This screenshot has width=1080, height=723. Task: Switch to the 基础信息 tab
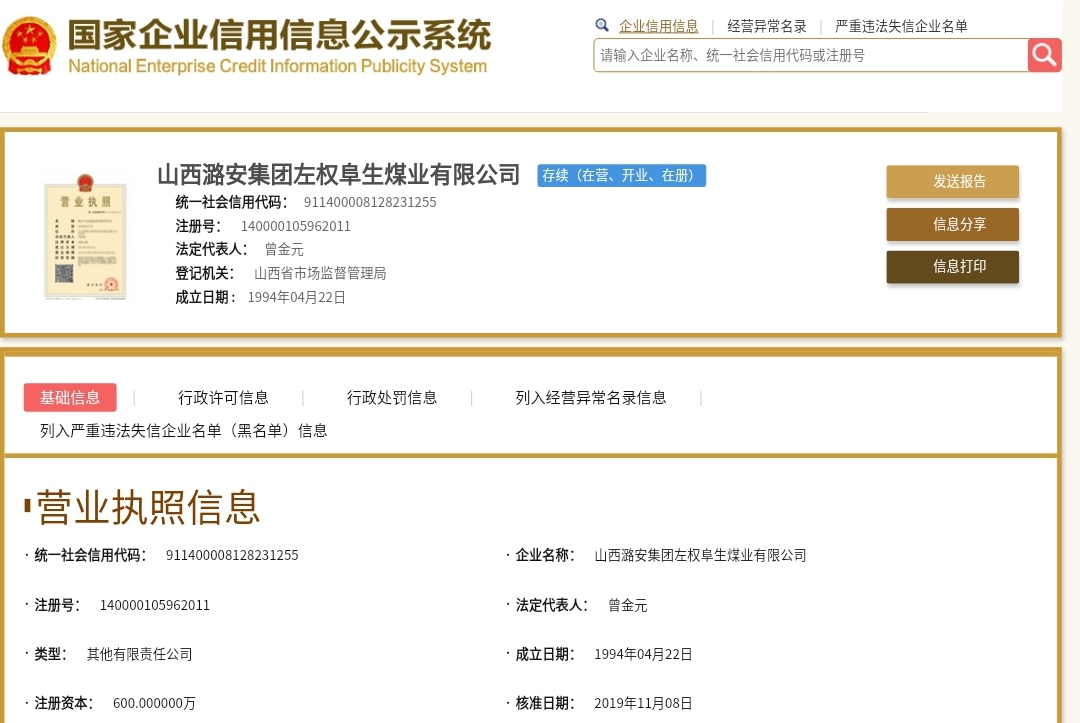[x=70, y=397]
